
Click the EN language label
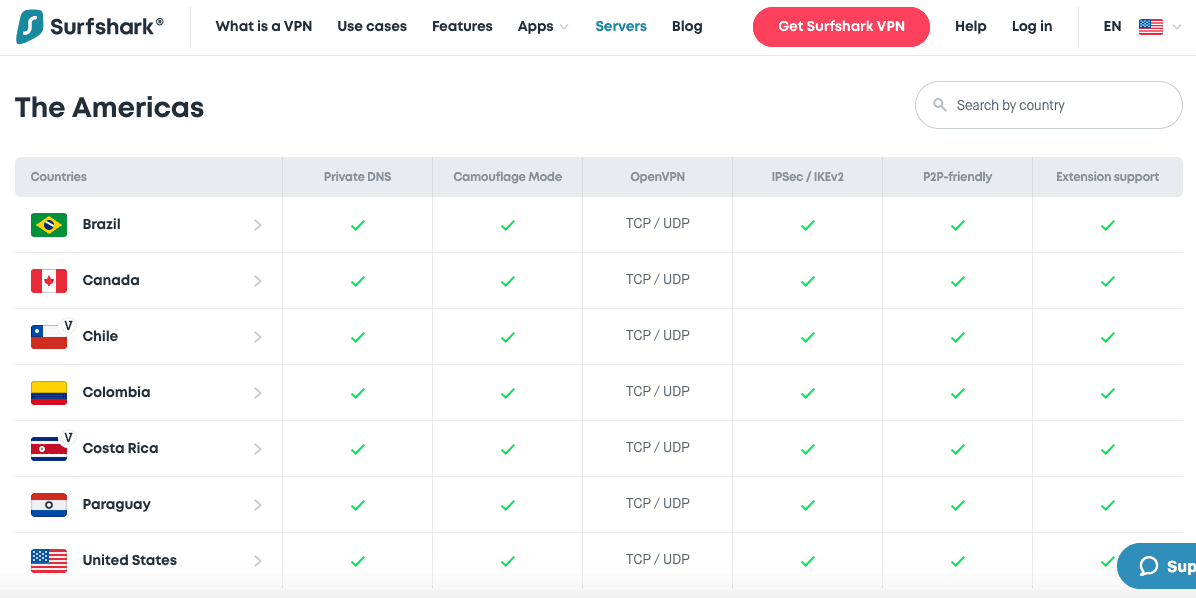click(1112, 27)
